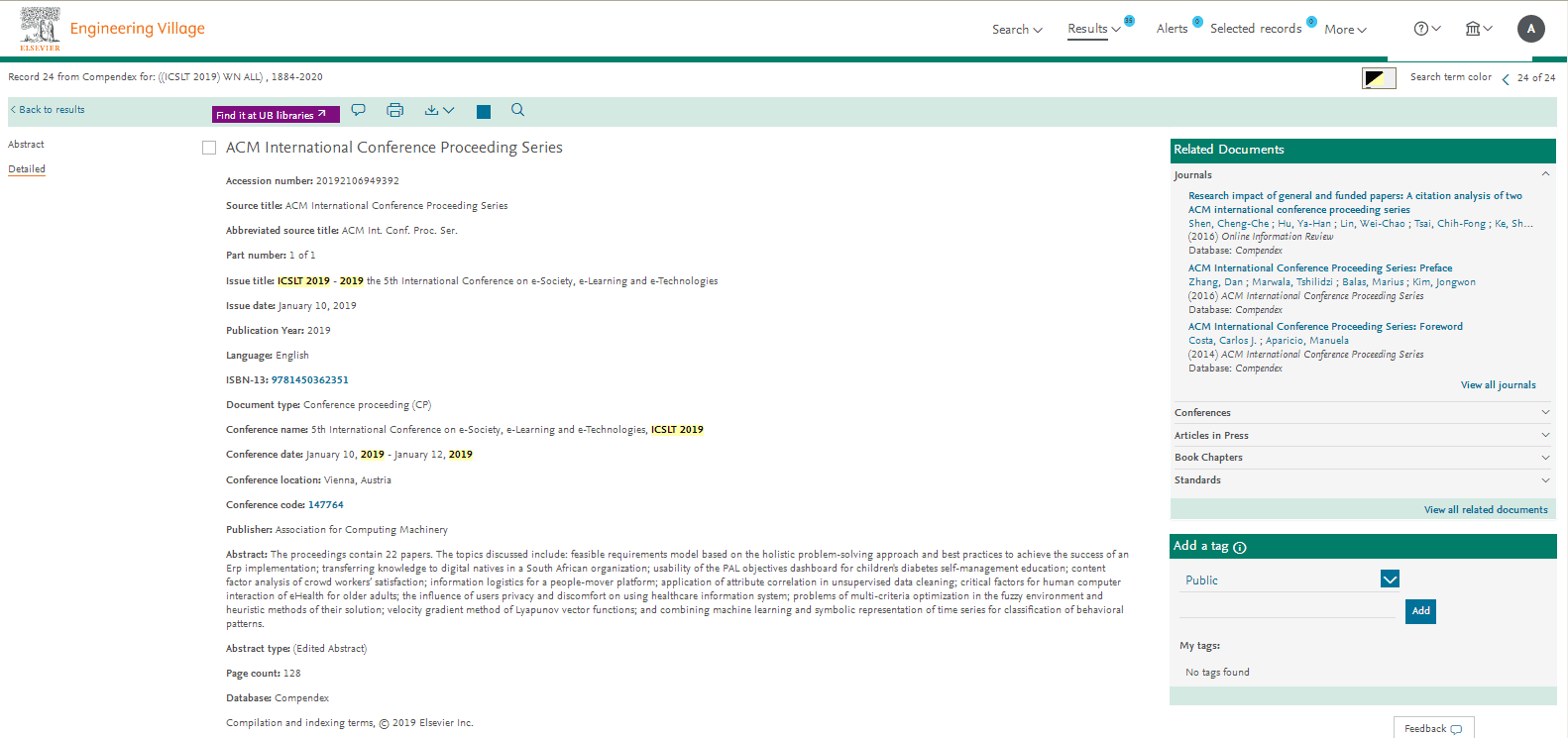Click author Shen, Cheng-Che
The width and height of the screenshot is (1568, 738).
pos(1228,224)
